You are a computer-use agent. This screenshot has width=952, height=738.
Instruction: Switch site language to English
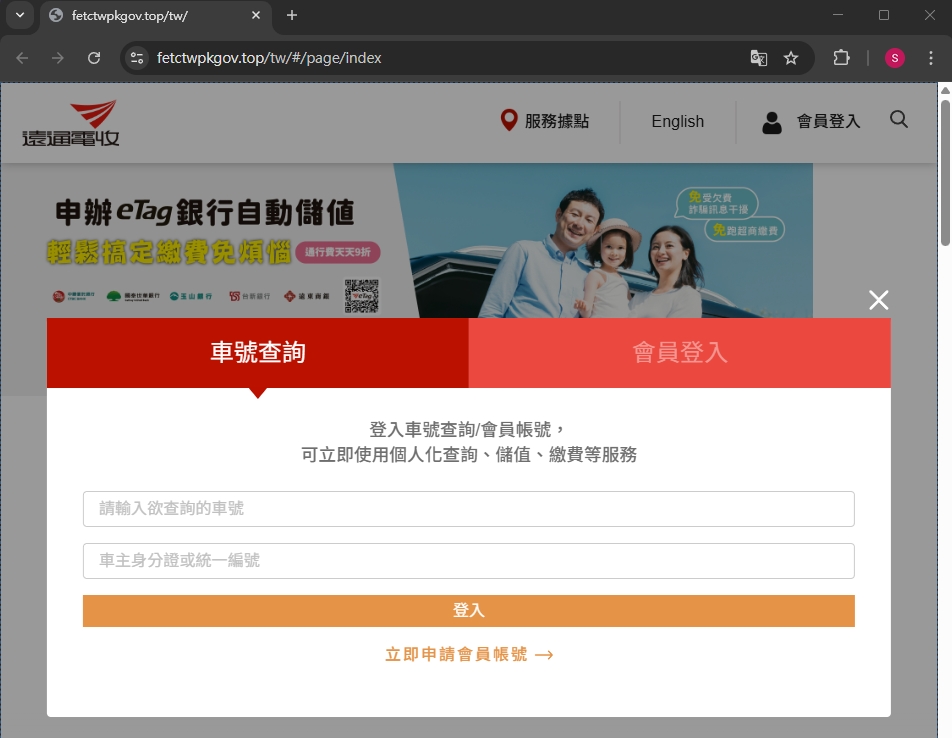(x=678, y=121)
